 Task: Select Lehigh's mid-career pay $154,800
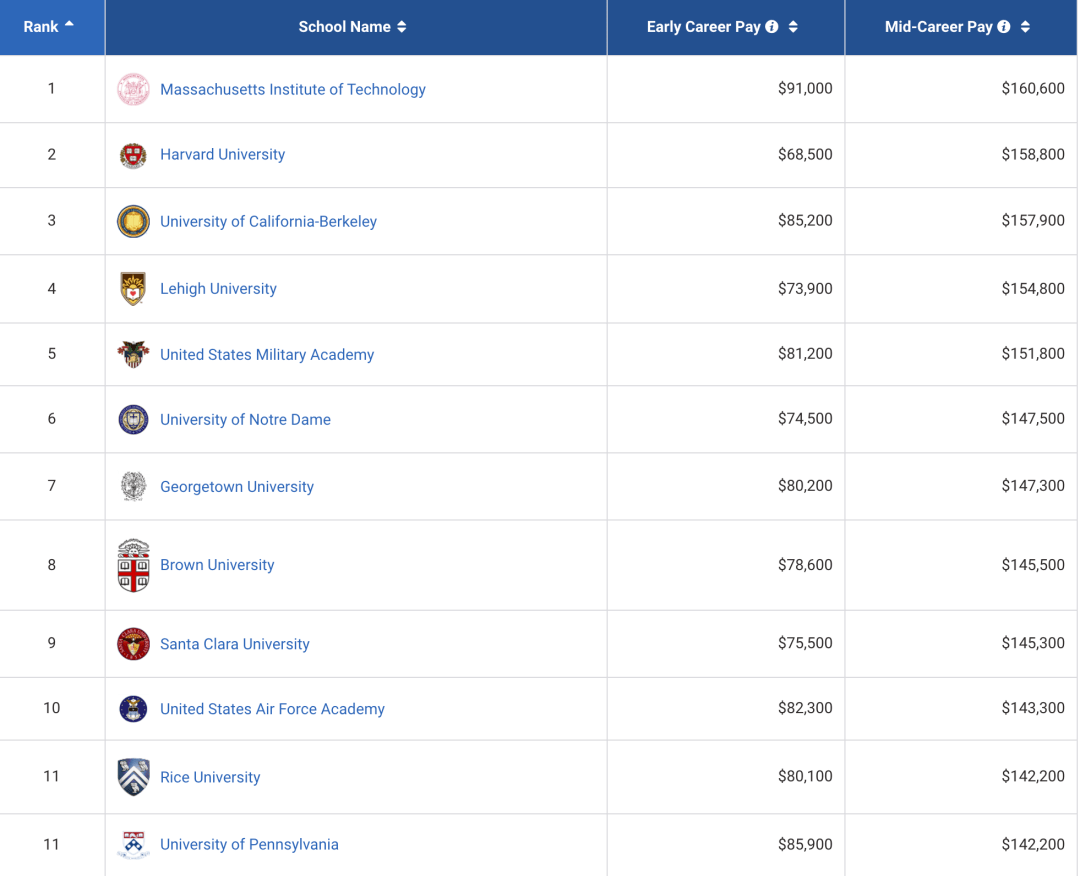[x=1033, y=289]
